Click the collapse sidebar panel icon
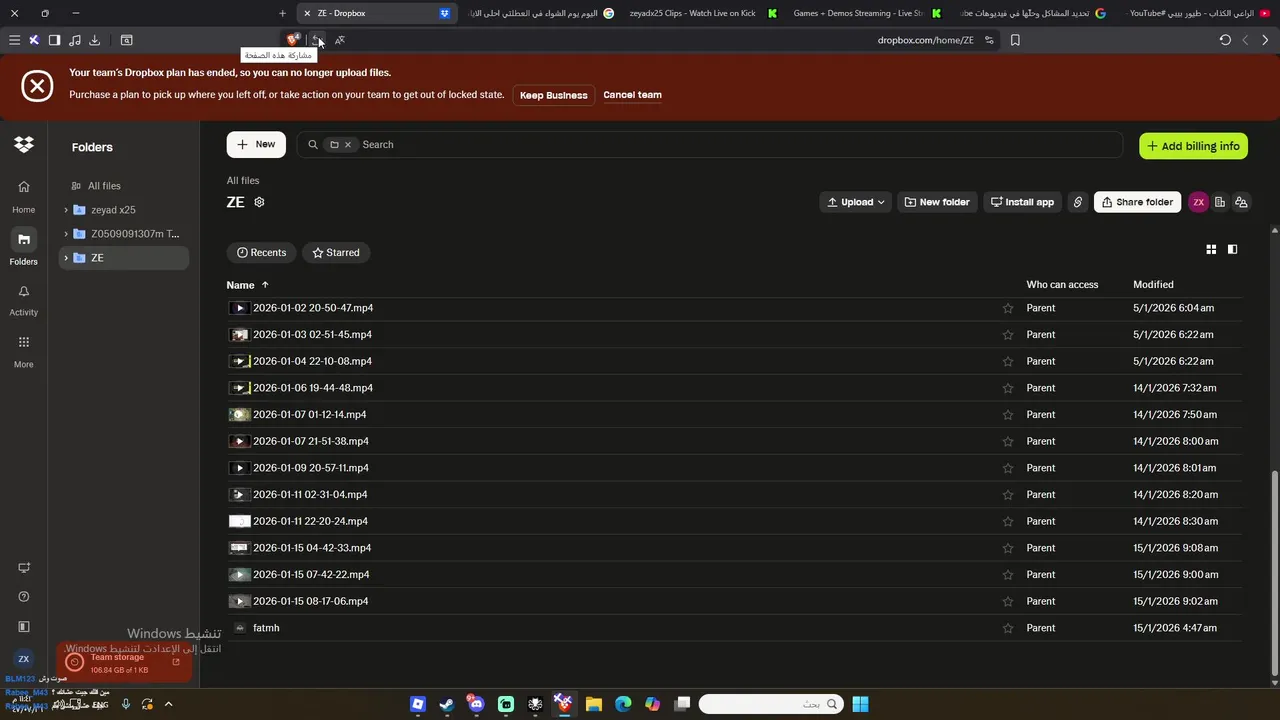Image resolution: width=1280 pixels, height=720 pixels. tap(24, 627)
